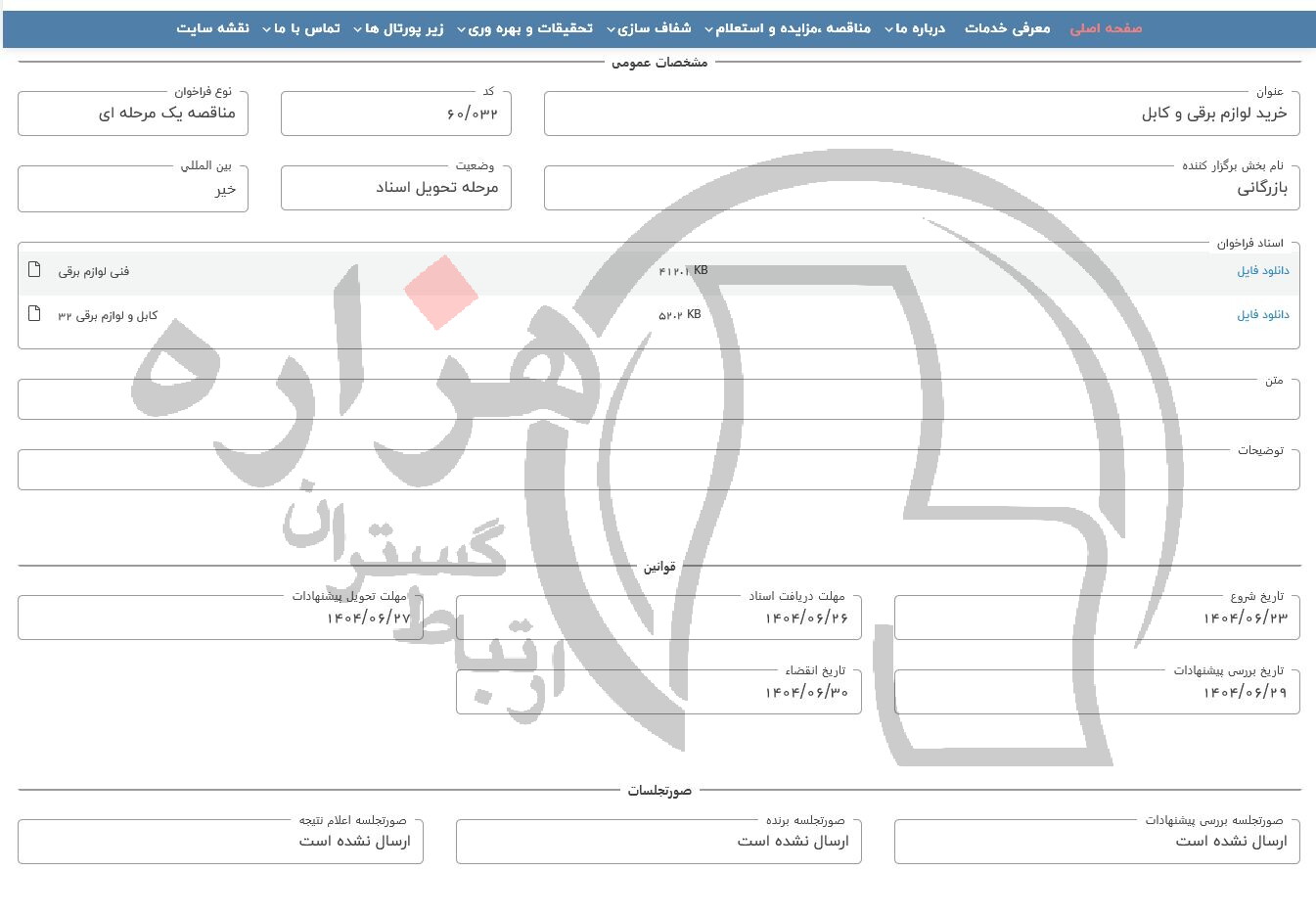The image size is (1316, 917).
Task: Select the وضعیت status field
Action: tap(395, 188)
